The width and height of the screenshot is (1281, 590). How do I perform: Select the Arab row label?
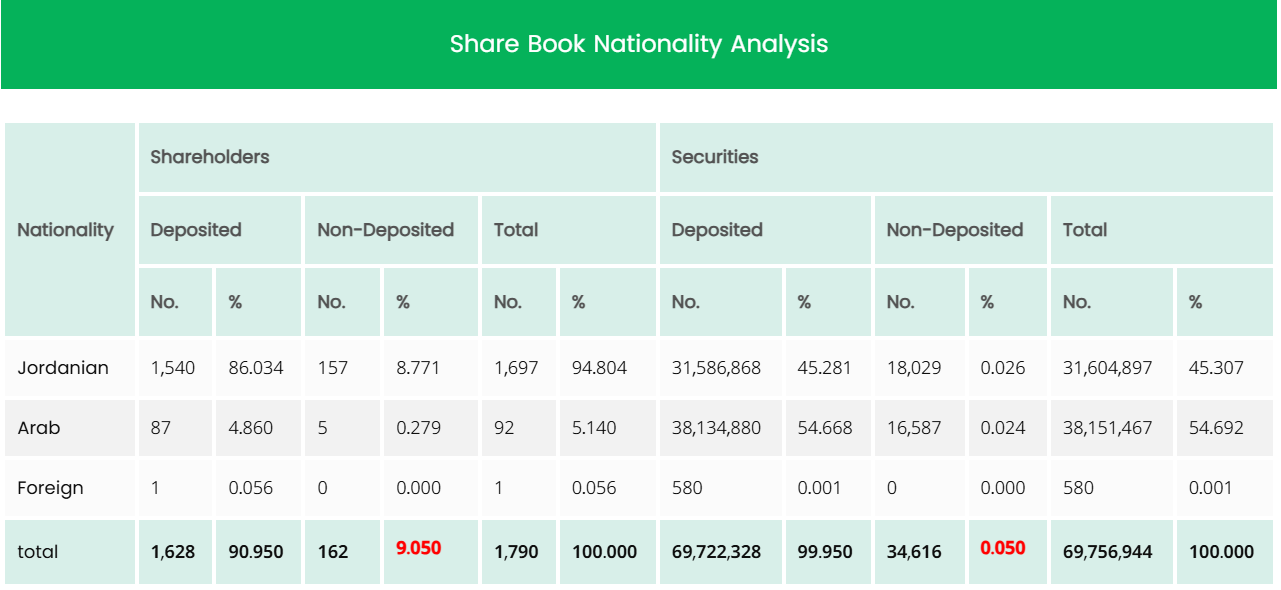pos(39,428)
